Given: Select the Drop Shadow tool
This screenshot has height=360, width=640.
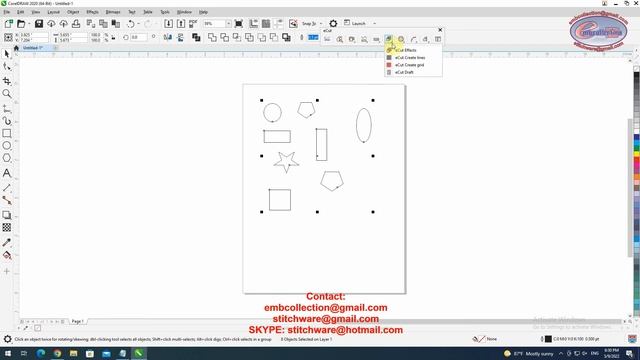Looking at the screenshot, I should 7,215.
